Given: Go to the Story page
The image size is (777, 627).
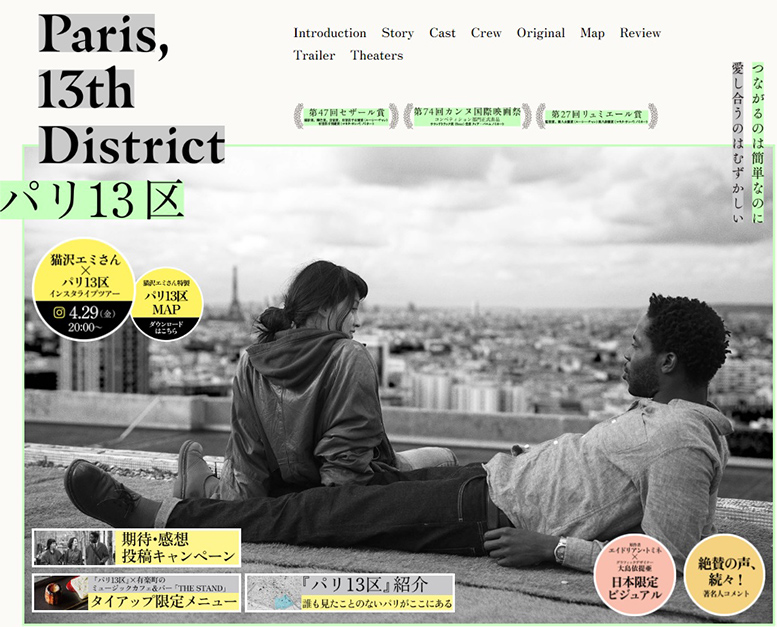Looking at the screenshot, I should [397, 33].
